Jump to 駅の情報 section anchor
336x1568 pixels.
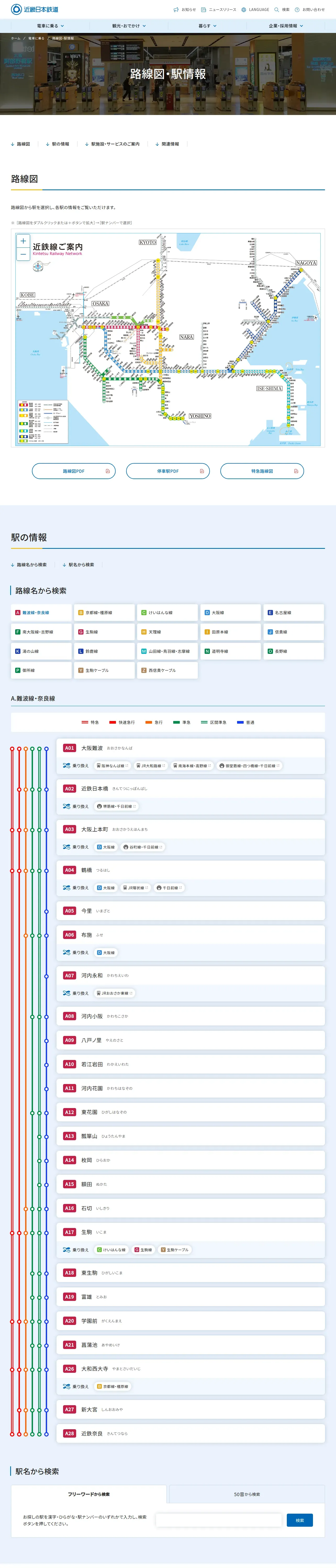click(x=57, y=144)
